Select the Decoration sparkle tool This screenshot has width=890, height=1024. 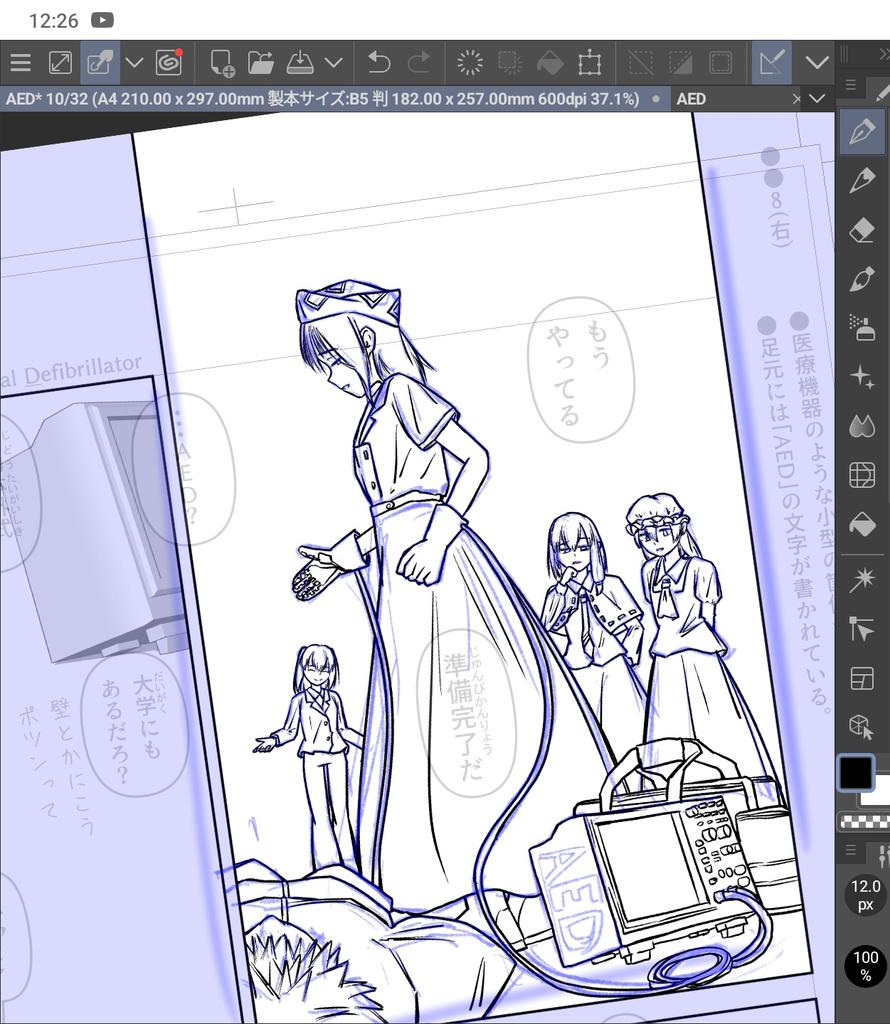tap(862, 377)
